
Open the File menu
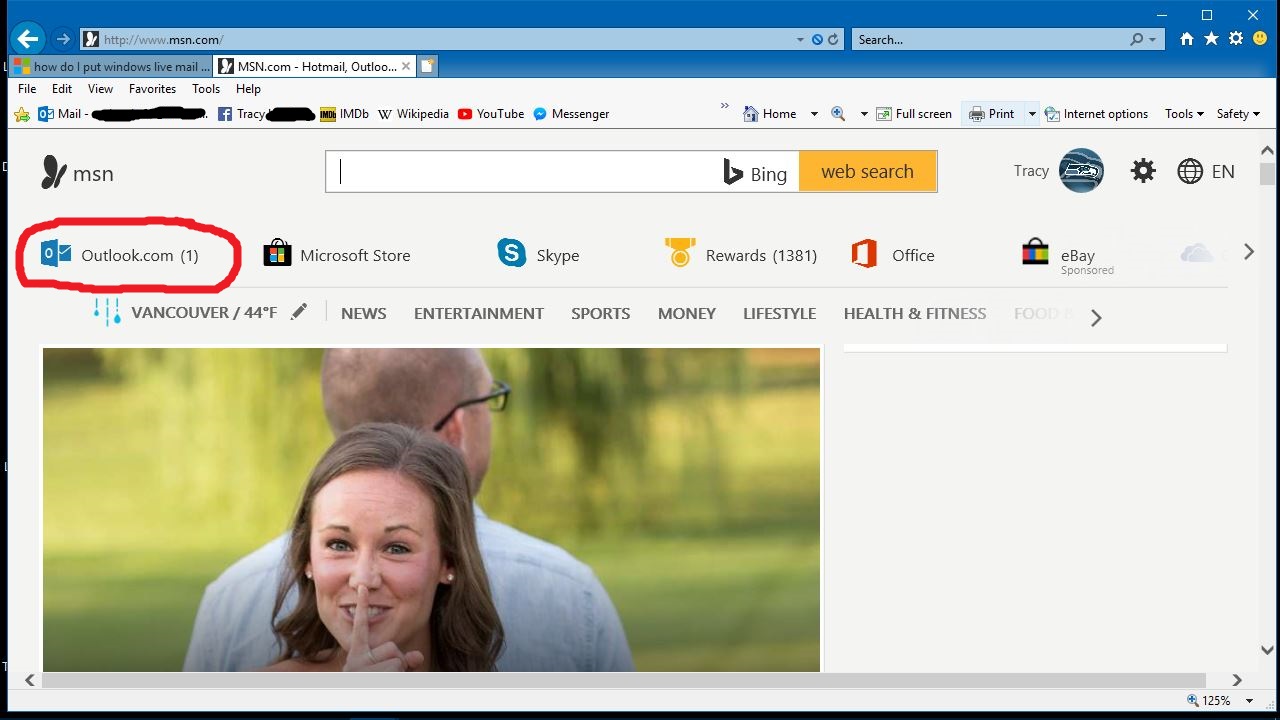[27, 89]
